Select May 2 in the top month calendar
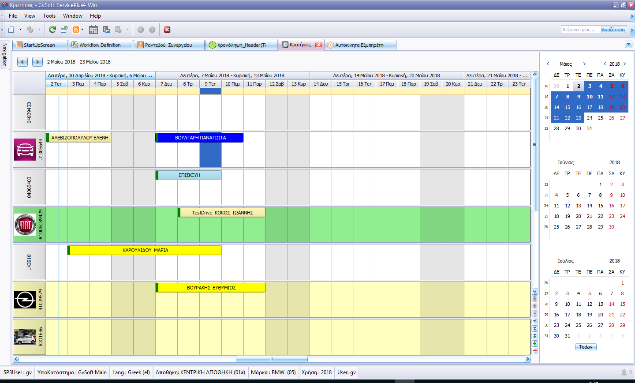Image resolution: width=635 pixels, height=383 pixels. click(x=579, y=86)
